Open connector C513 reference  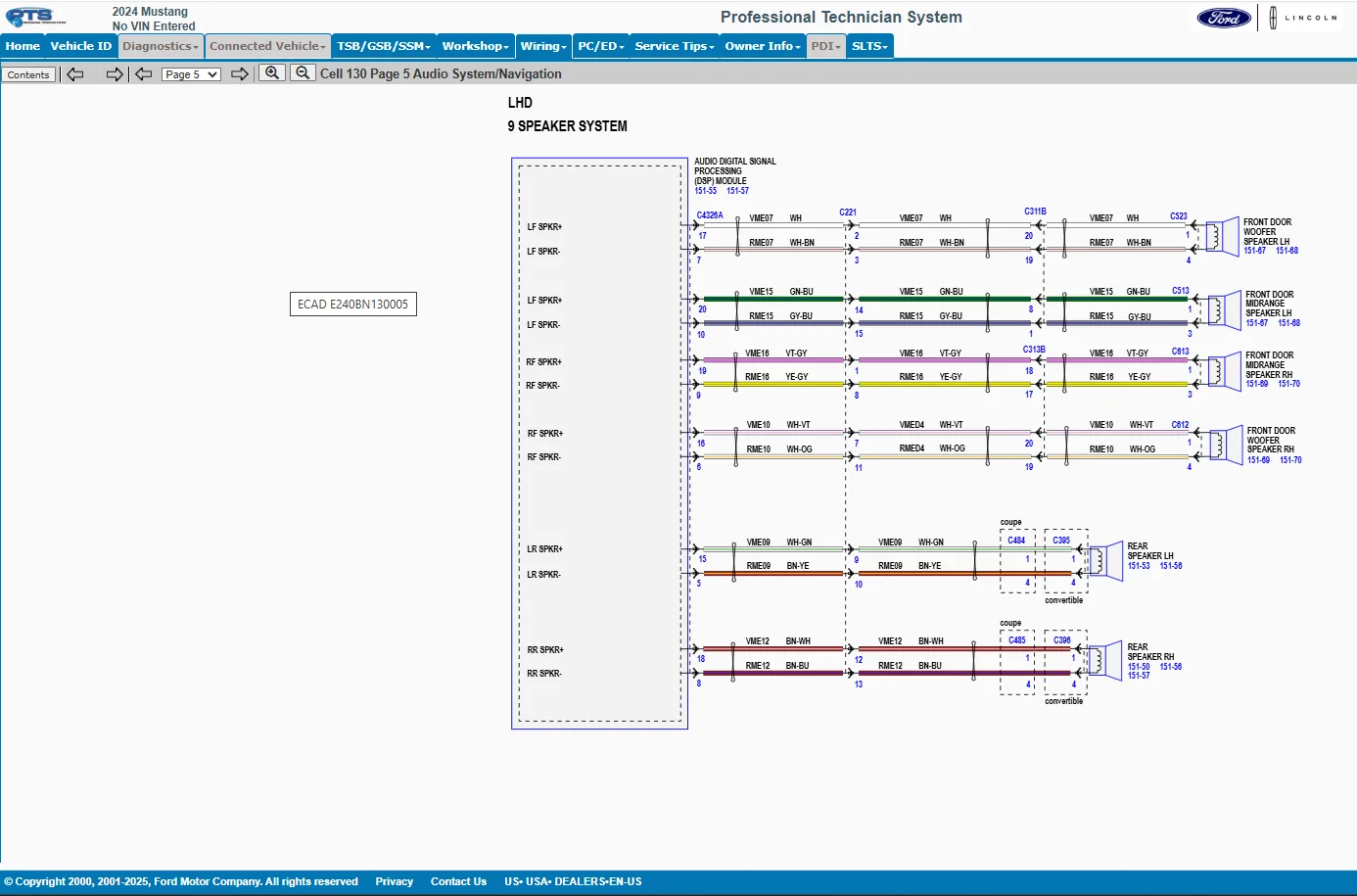point(1181,291)
